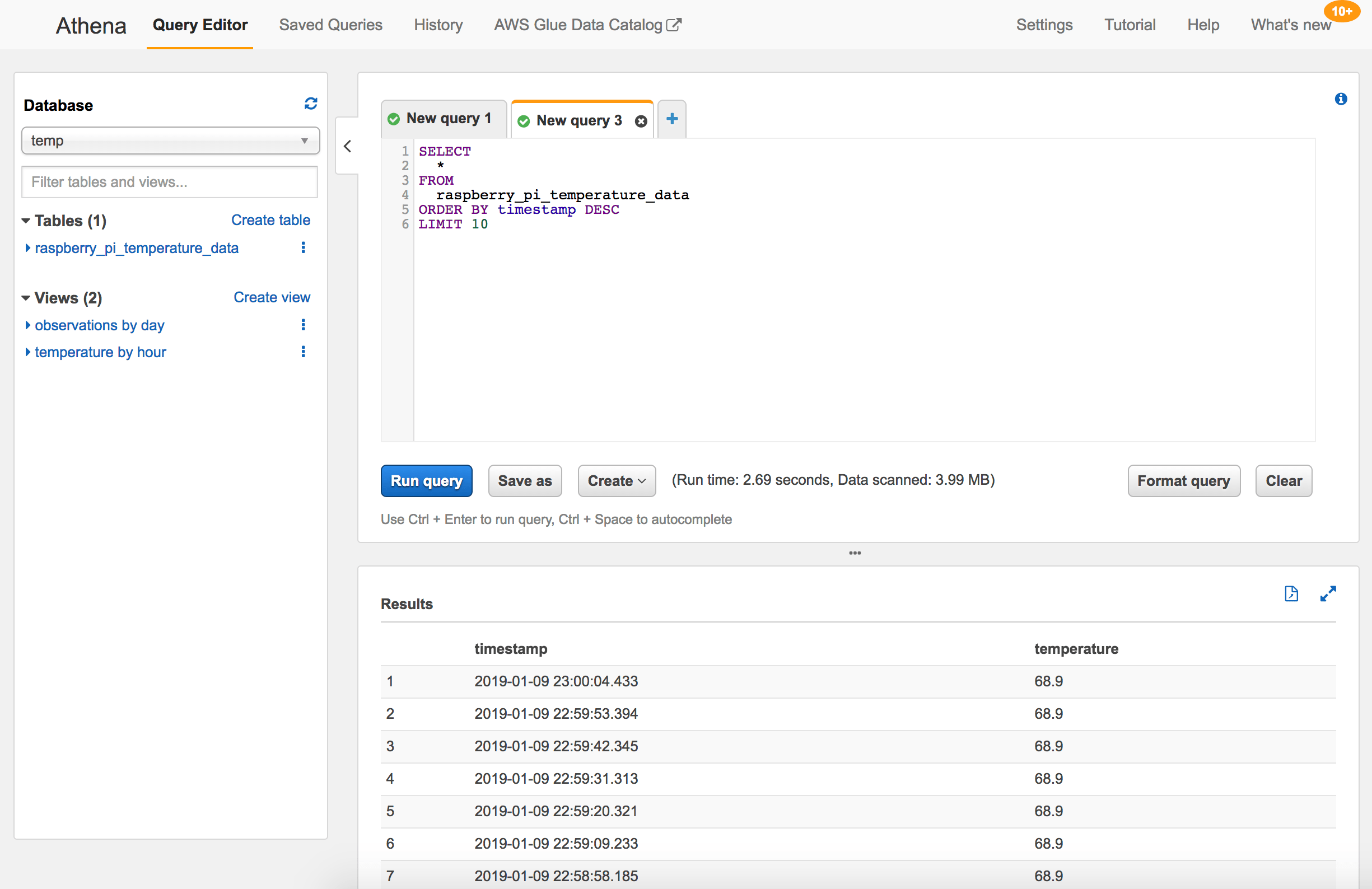Collapse the Tables section
The height and width of the screenshot is (889, 1372).
26,221
